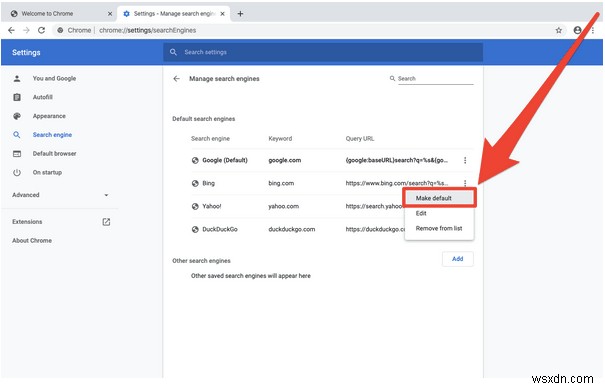
Task: Click the browser forward arrow
Action: click(26, 30)
